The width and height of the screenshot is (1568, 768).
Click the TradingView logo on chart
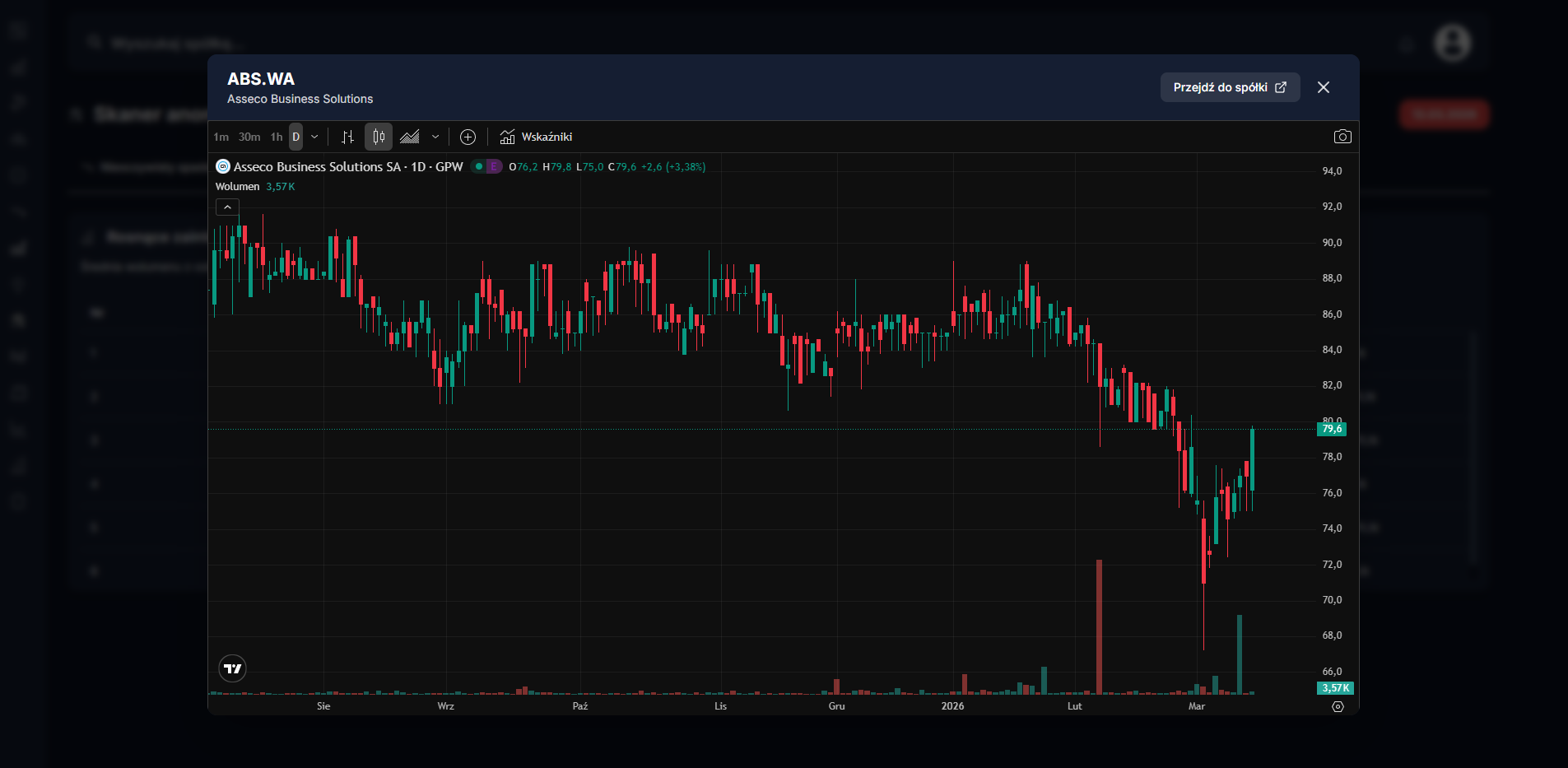[x=233, y=668]
